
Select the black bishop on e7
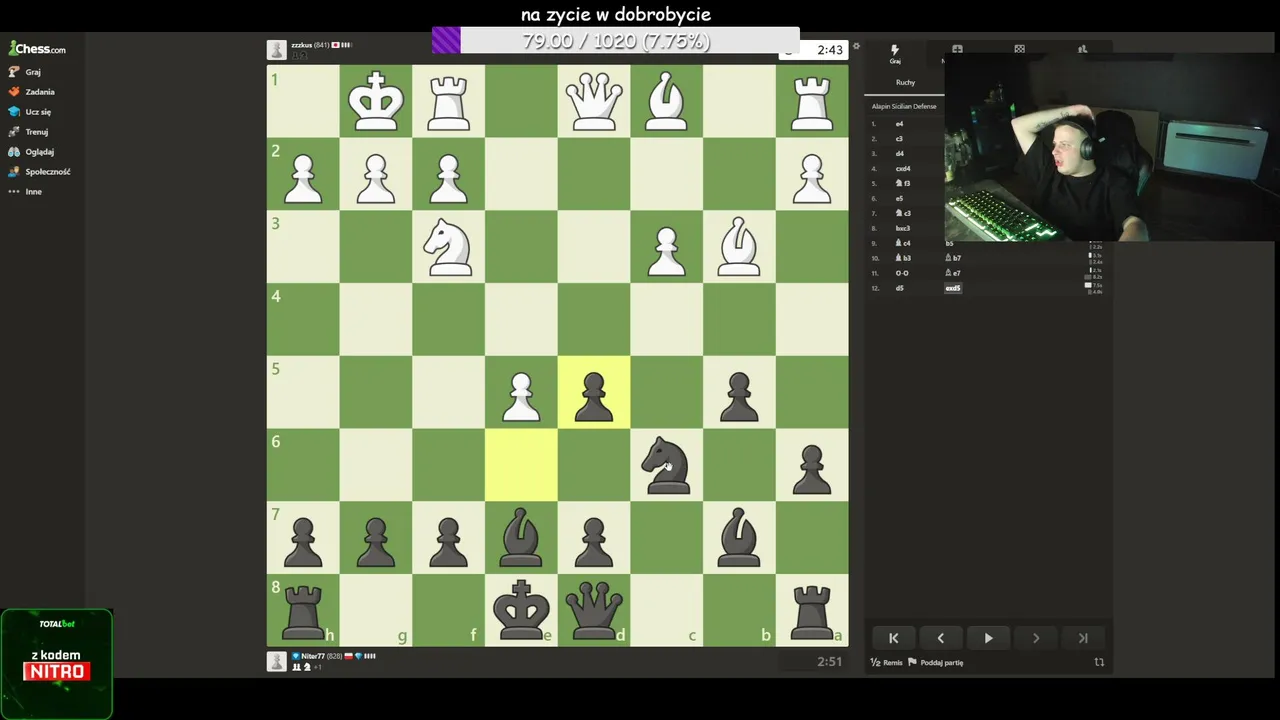(521, 538)
